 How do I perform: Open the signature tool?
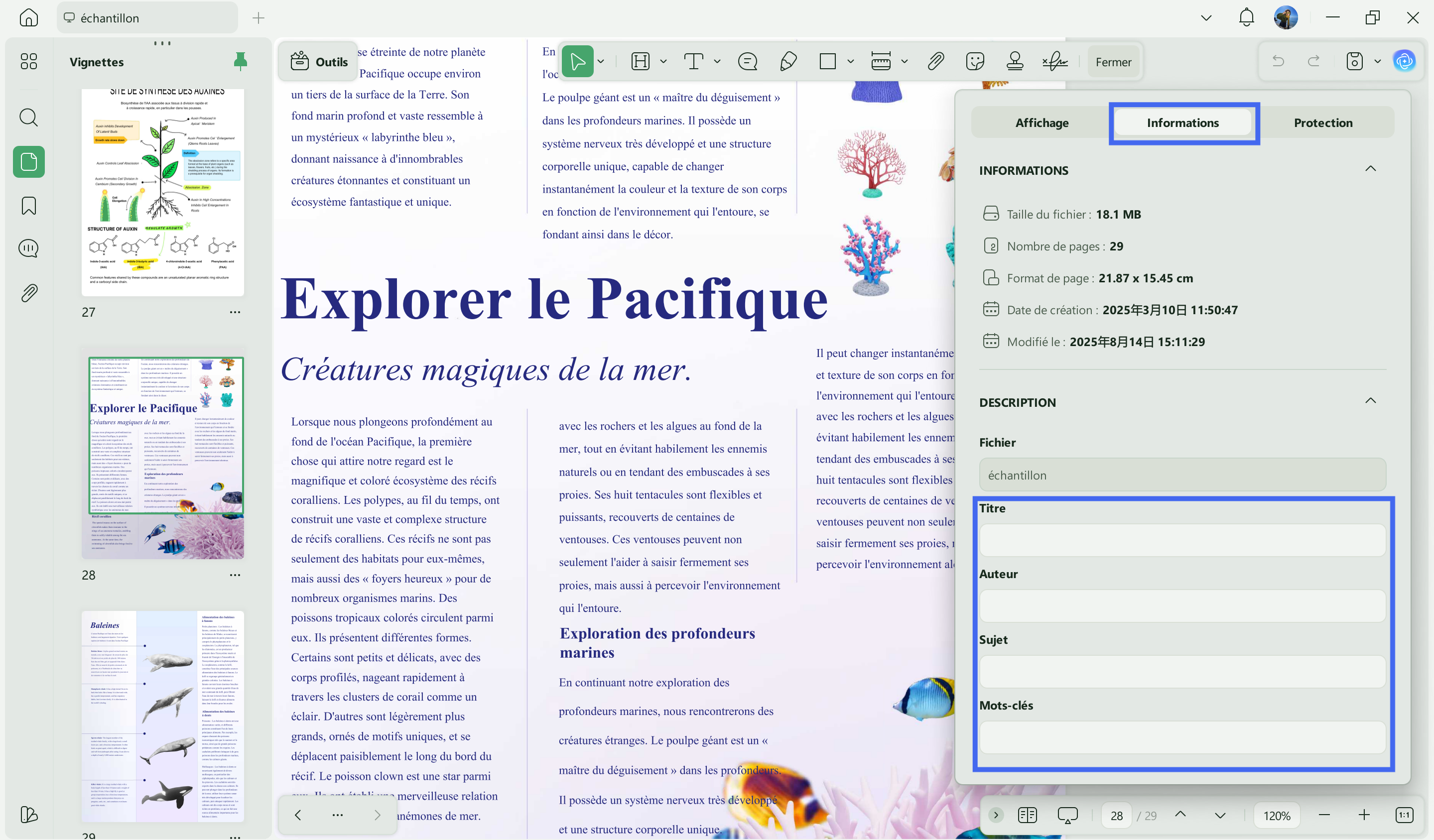pos(1054,61)
